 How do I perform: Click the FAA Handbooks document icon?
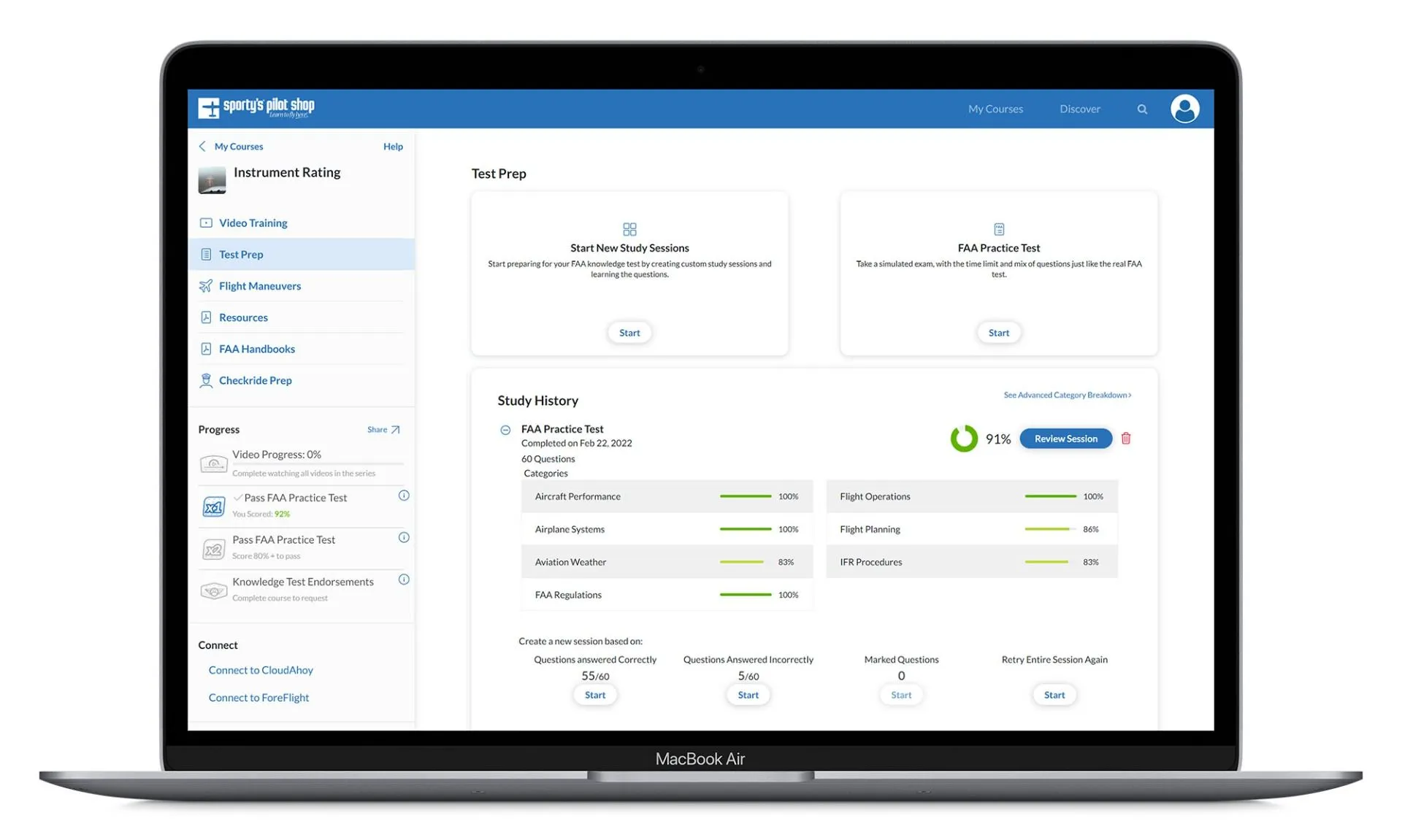(206, 349)
